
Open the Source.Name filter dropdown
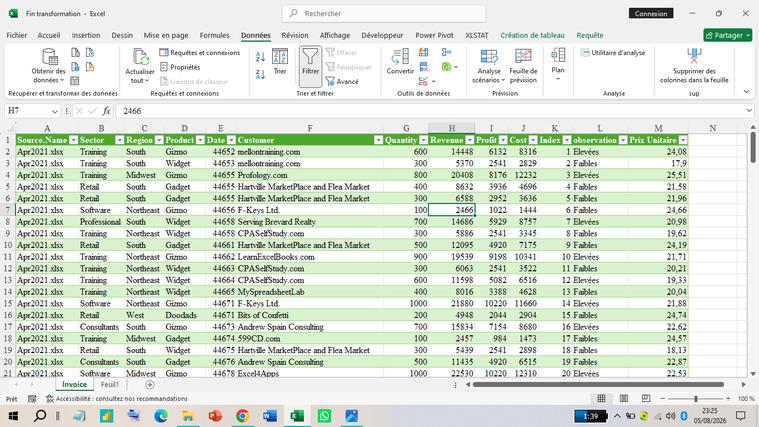pyautogui.click(x=73, y=140)
